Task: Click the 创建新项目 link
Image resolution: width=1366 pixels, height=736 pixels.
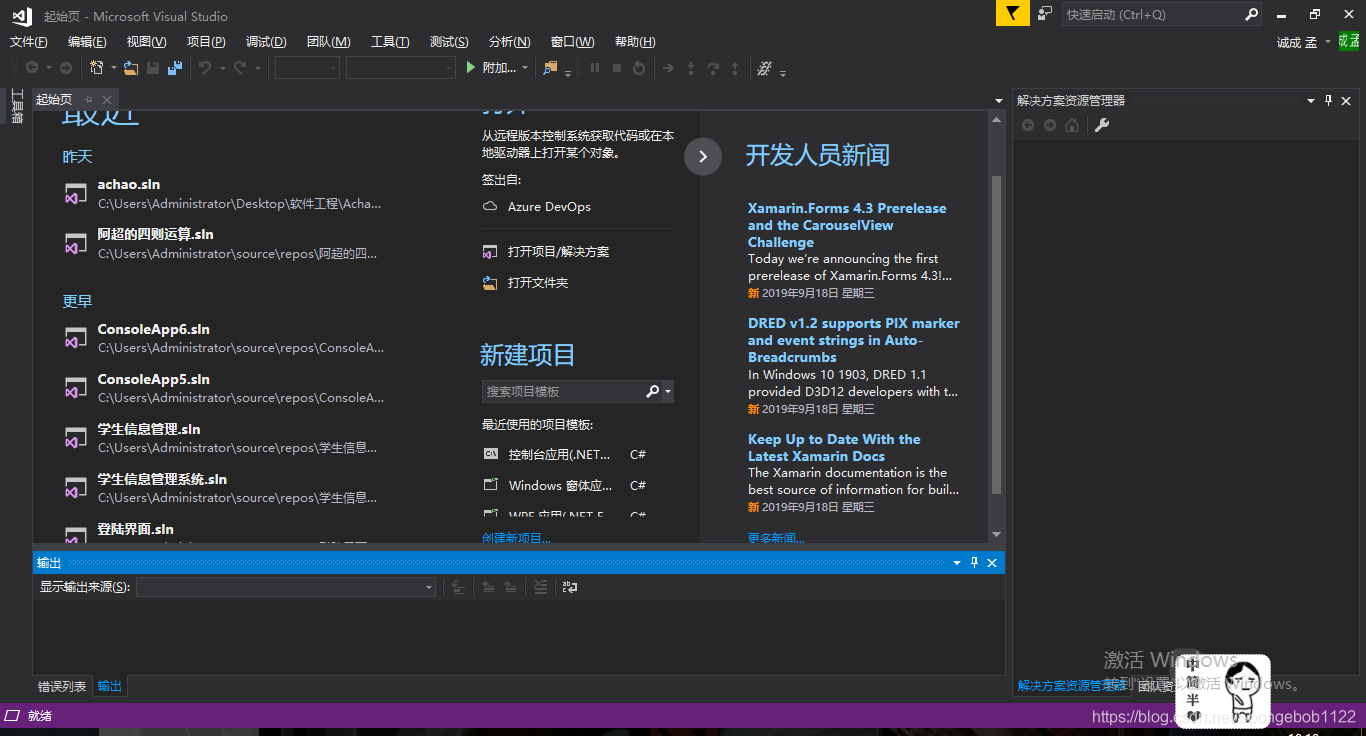Action: click(516, 539)
